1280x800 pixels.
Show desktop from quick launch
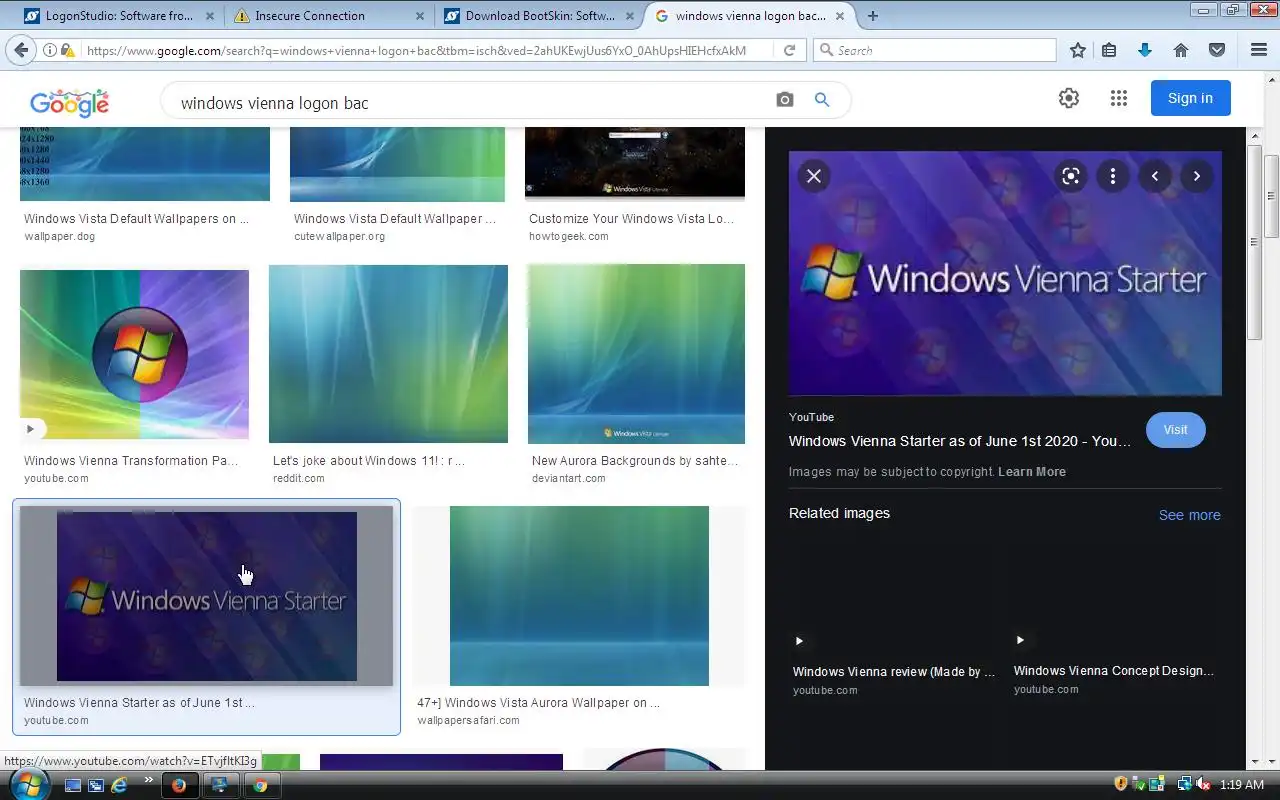point(73,785)
